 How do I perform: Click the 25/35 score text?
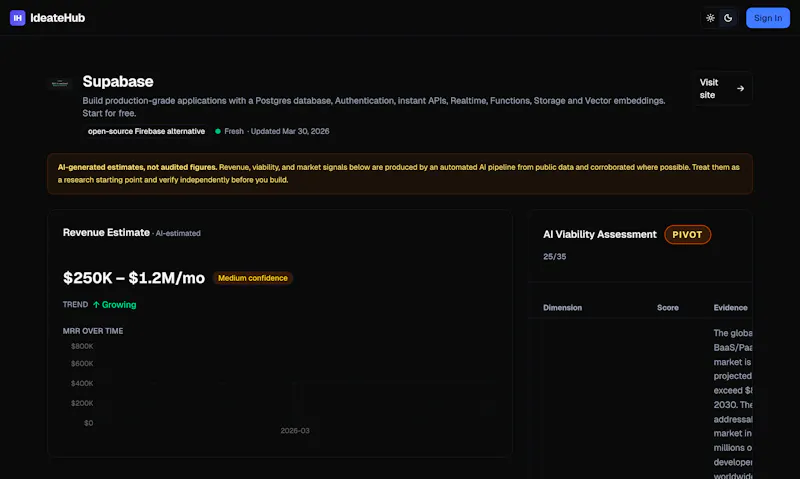tap(555, 257)
